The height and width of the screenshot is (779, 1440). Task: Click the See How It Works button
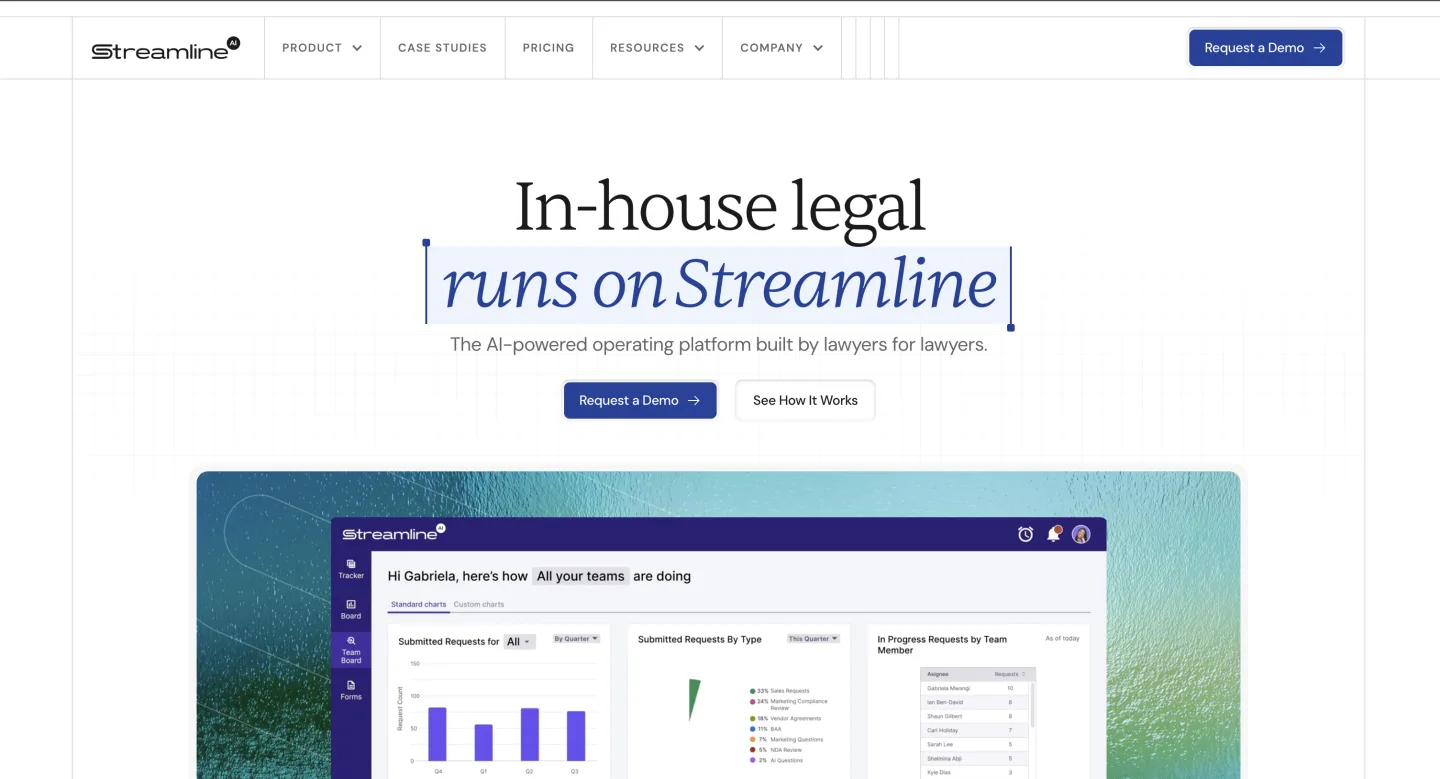point(805,400)
